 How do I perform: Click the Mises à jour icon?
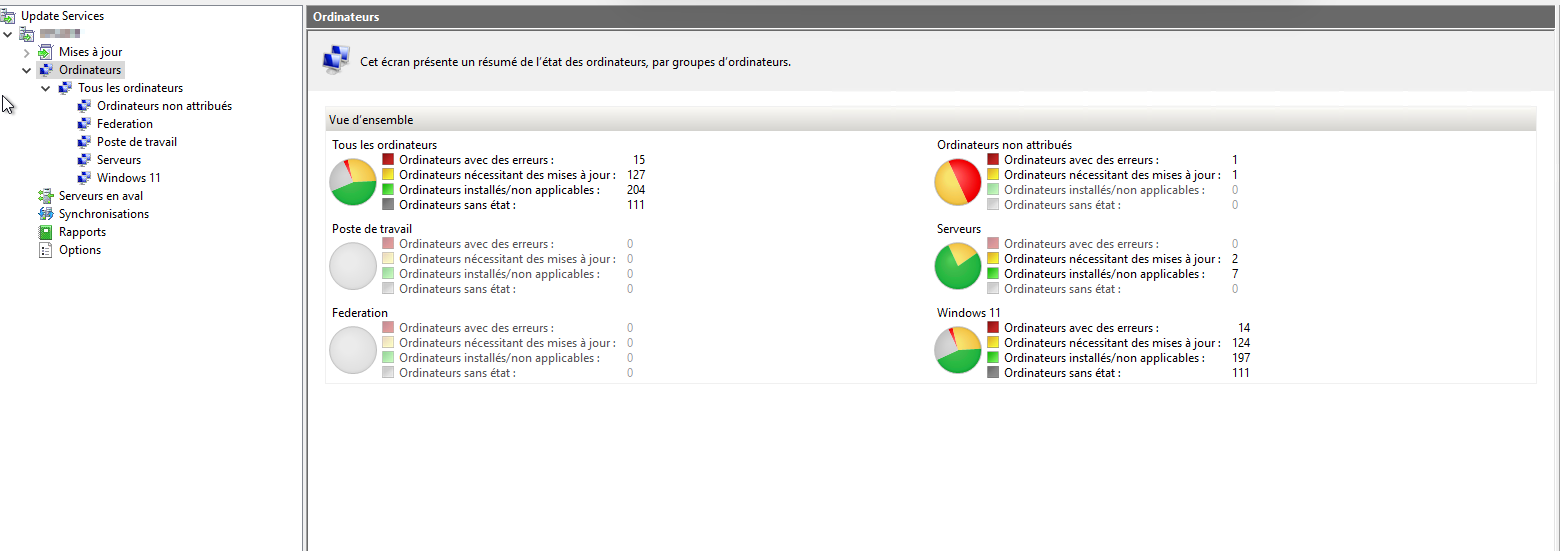pyautogui.click(x=45, y=52)
